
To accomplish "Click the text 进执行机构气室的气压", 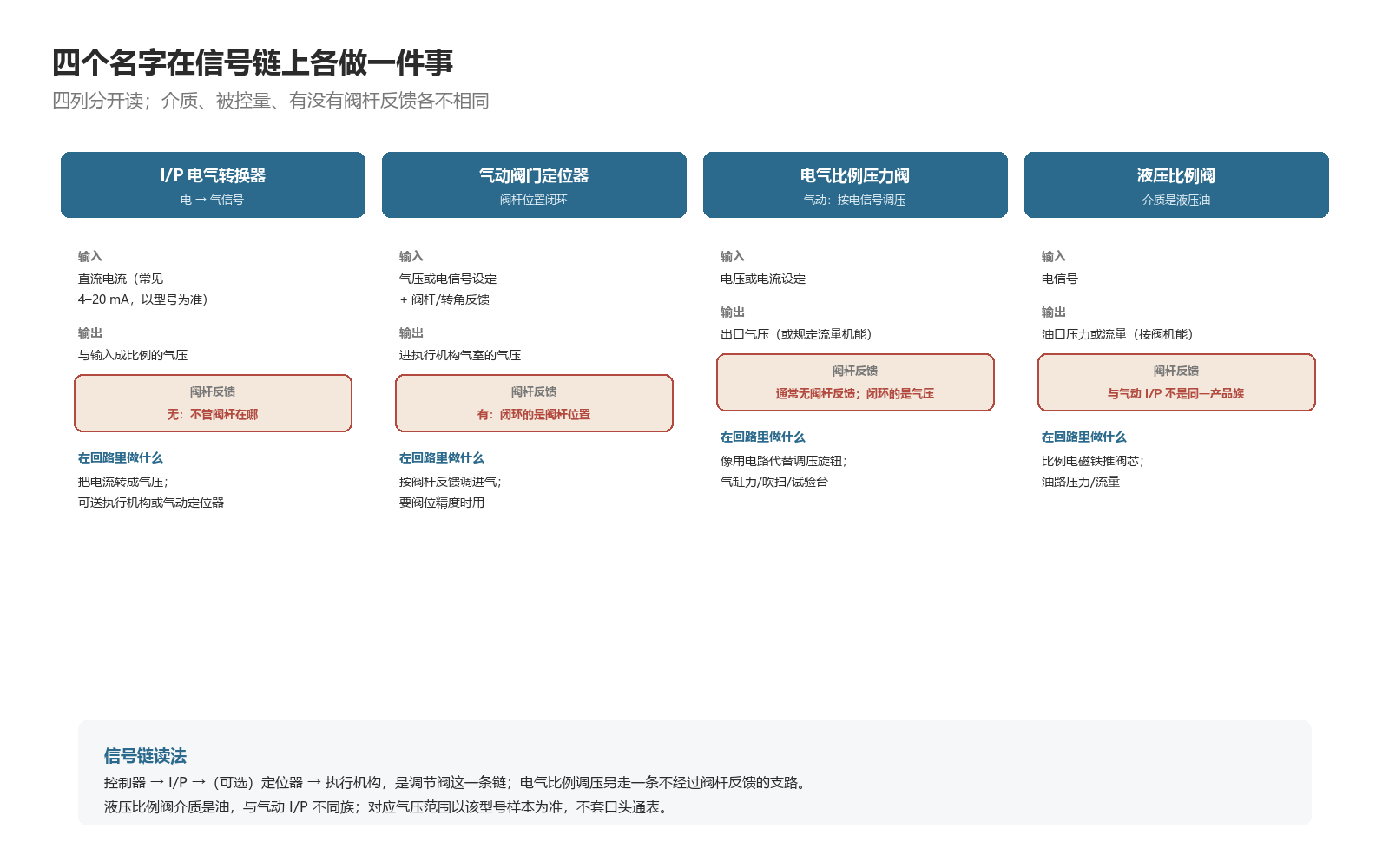I will (x=460, y=355).
